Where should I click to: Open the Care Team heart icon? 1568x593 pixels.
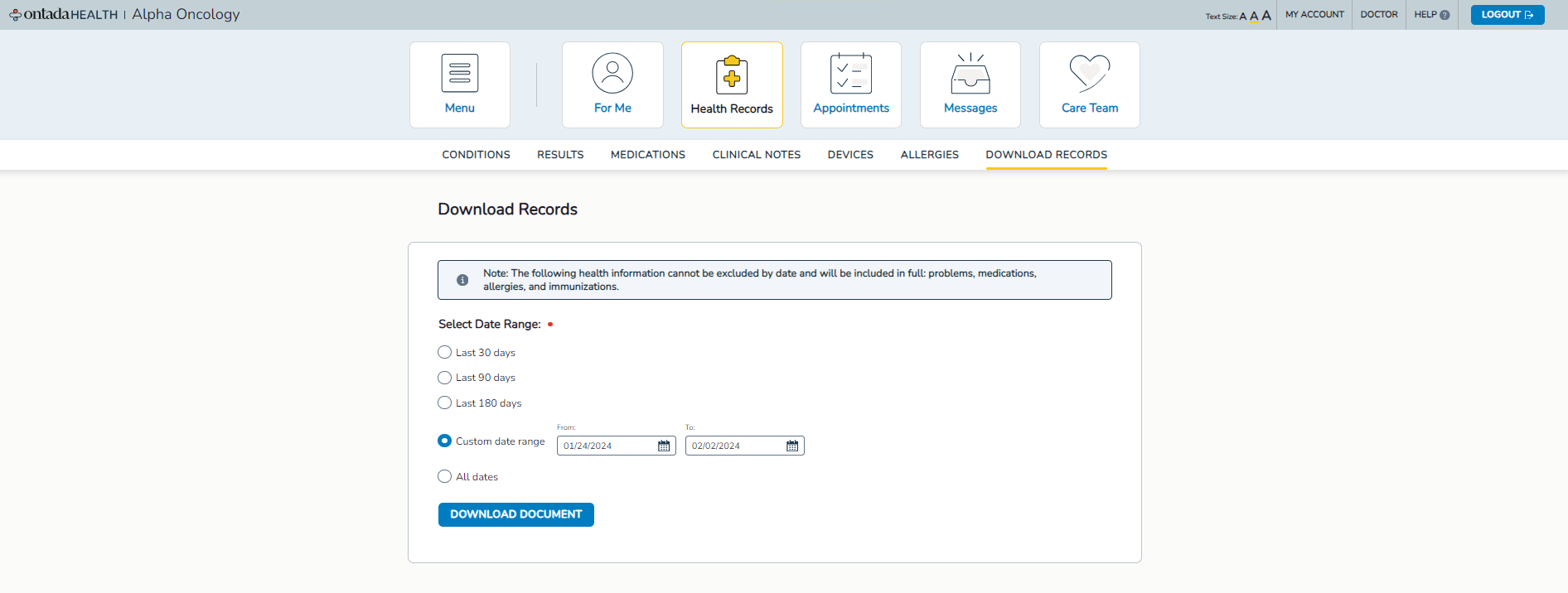(x=1089, y=74)
